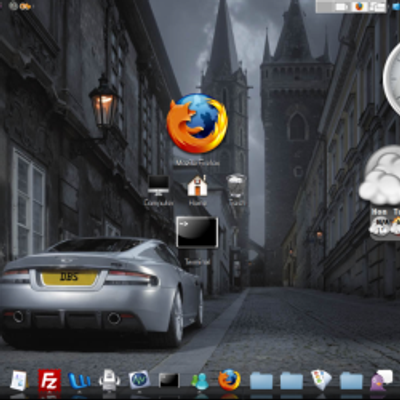This screenshot has width=400, height=400.
Task: Open the Home folder desktop icon
Action: (197, 186)
